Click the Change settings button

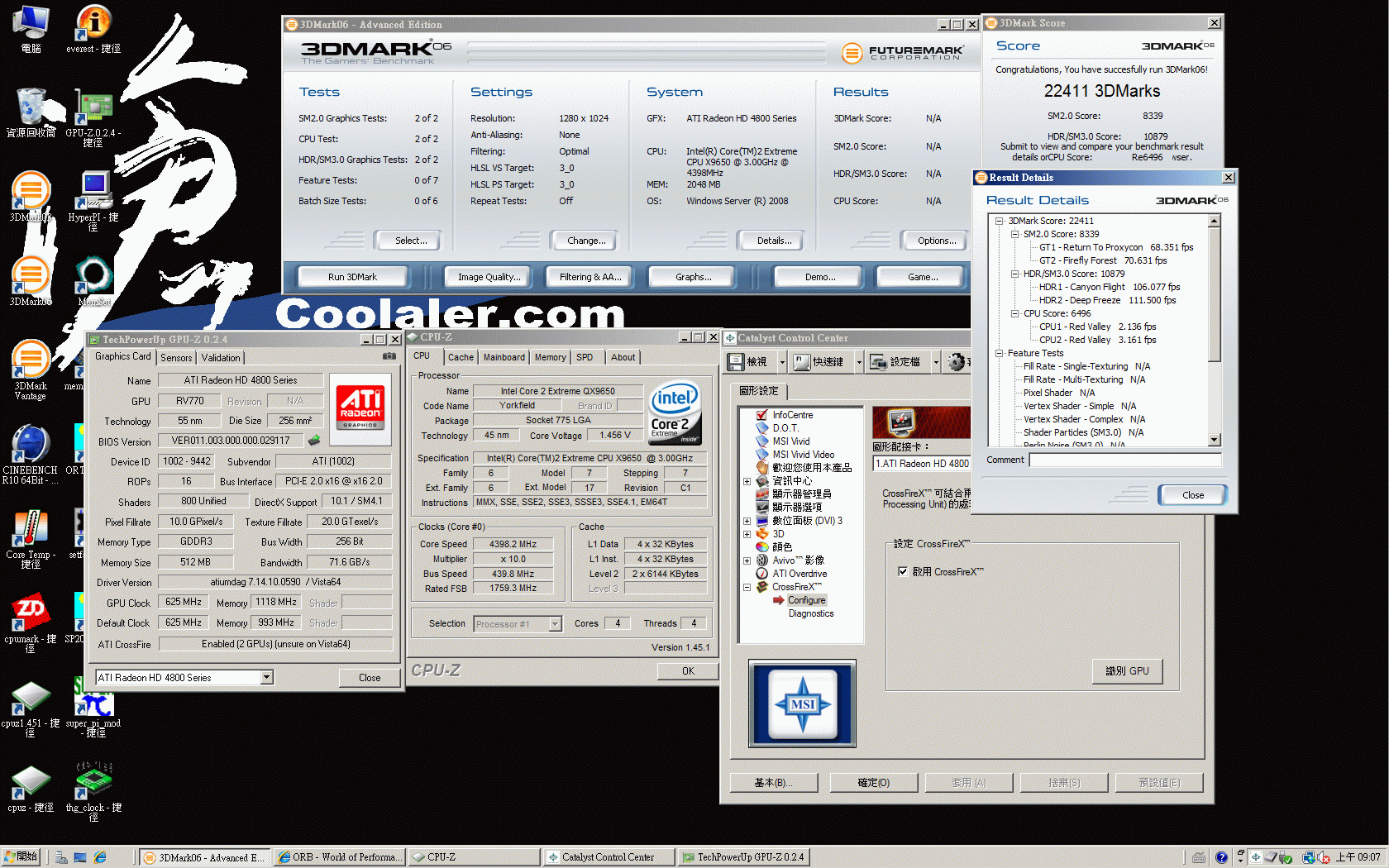coord(586,241)
